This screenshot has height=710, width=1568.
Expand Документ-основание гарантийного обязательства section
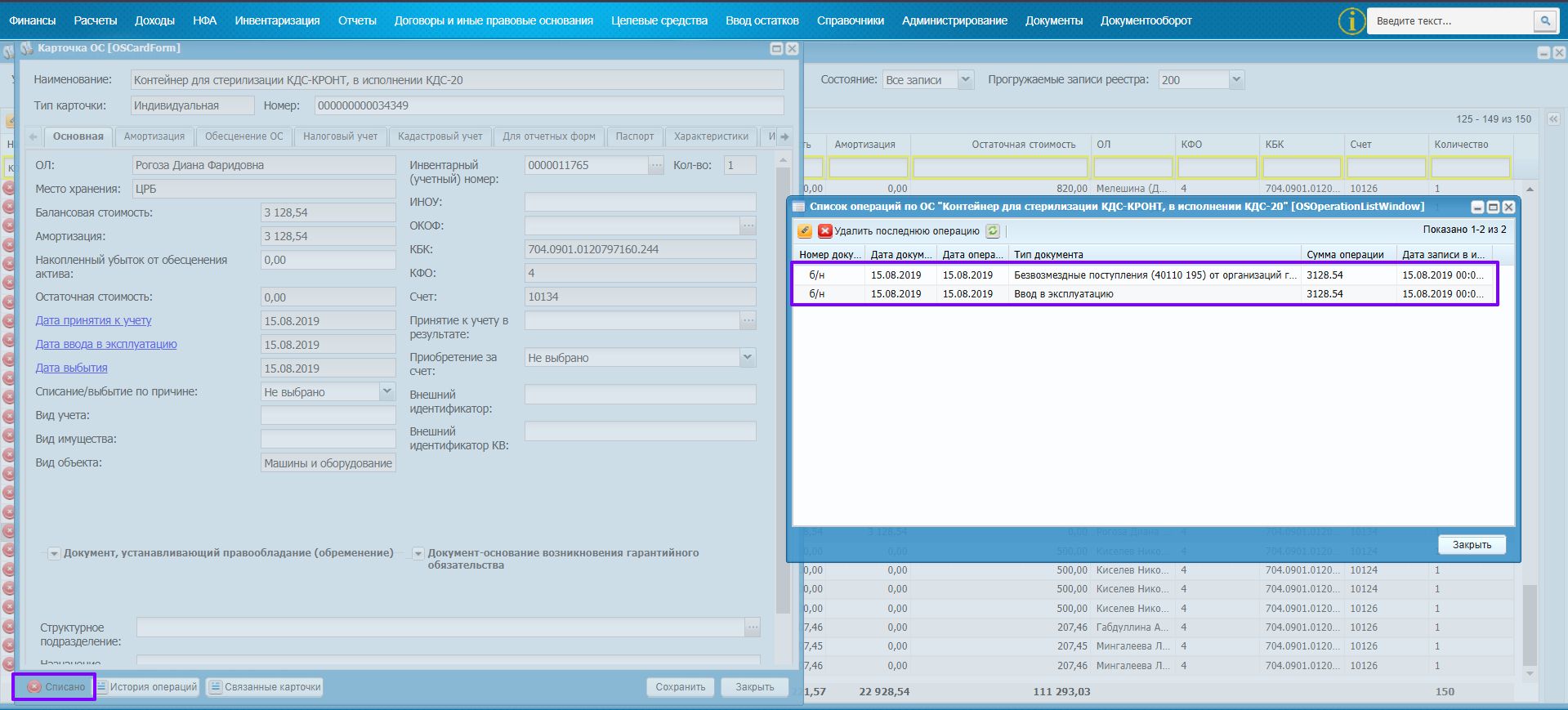coord(418,554)
